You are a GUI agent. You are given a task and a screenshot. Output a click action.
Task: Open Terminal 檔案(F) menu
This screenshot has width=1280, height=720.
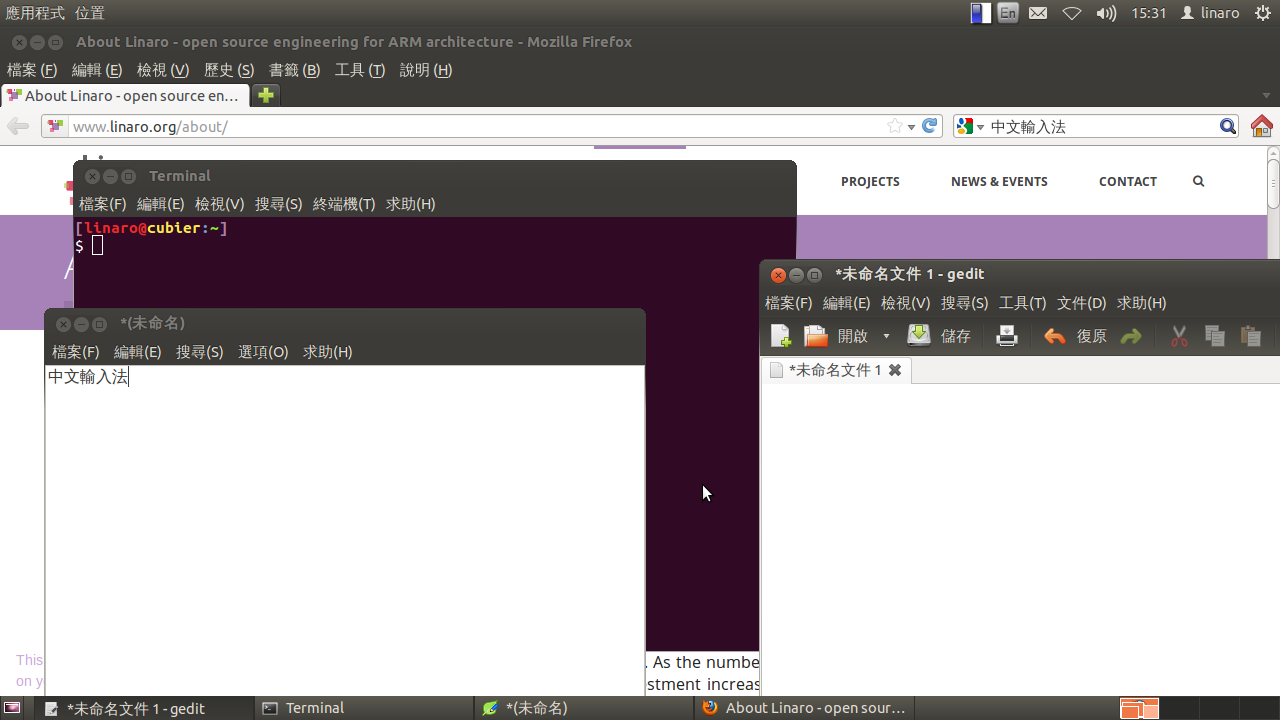click(x=102, y=204)
